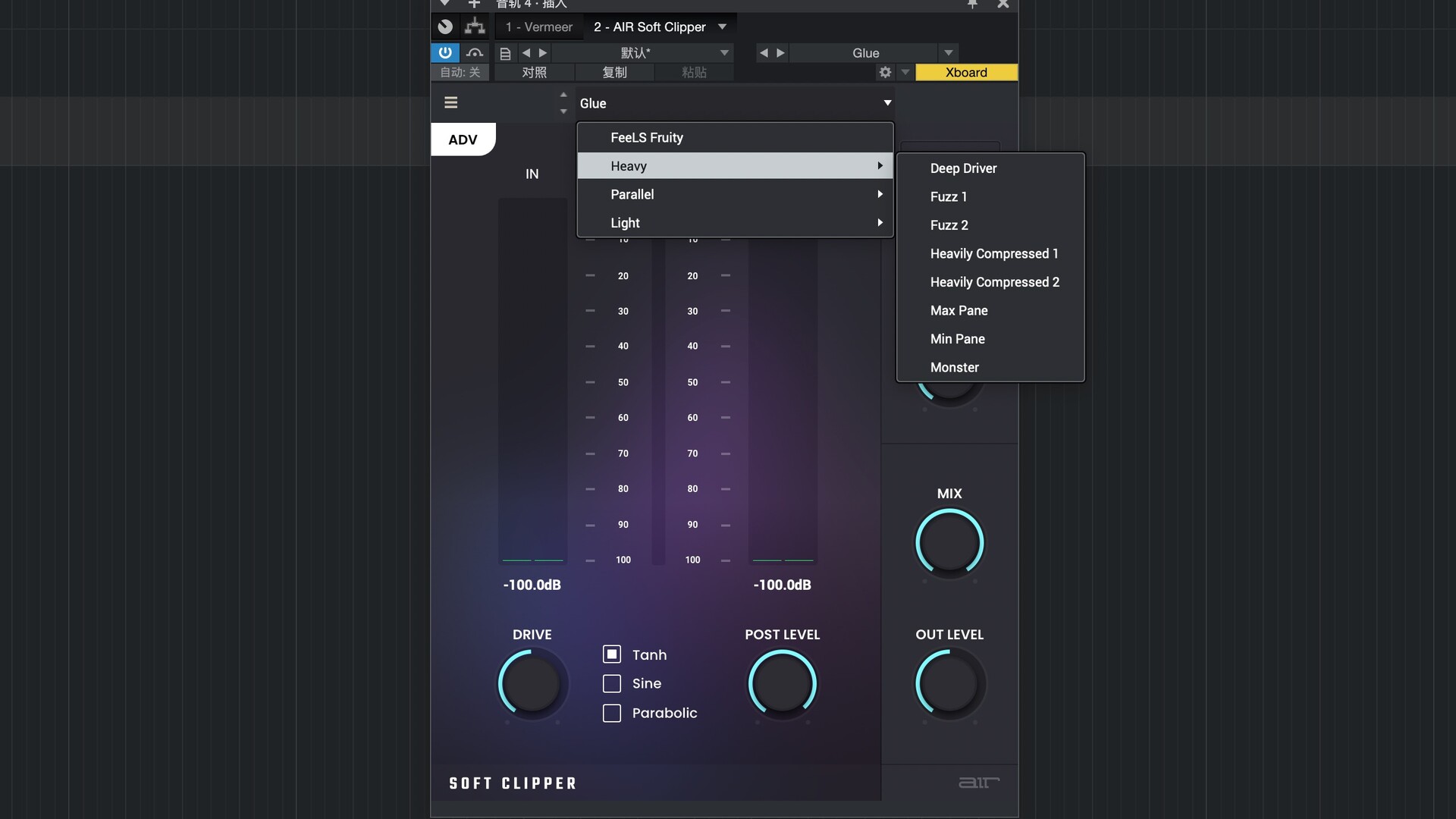The width and height of the screenshot is (1456, 819).
Task: Toggle the plugin power bypass button
Action: pos(445,52)
